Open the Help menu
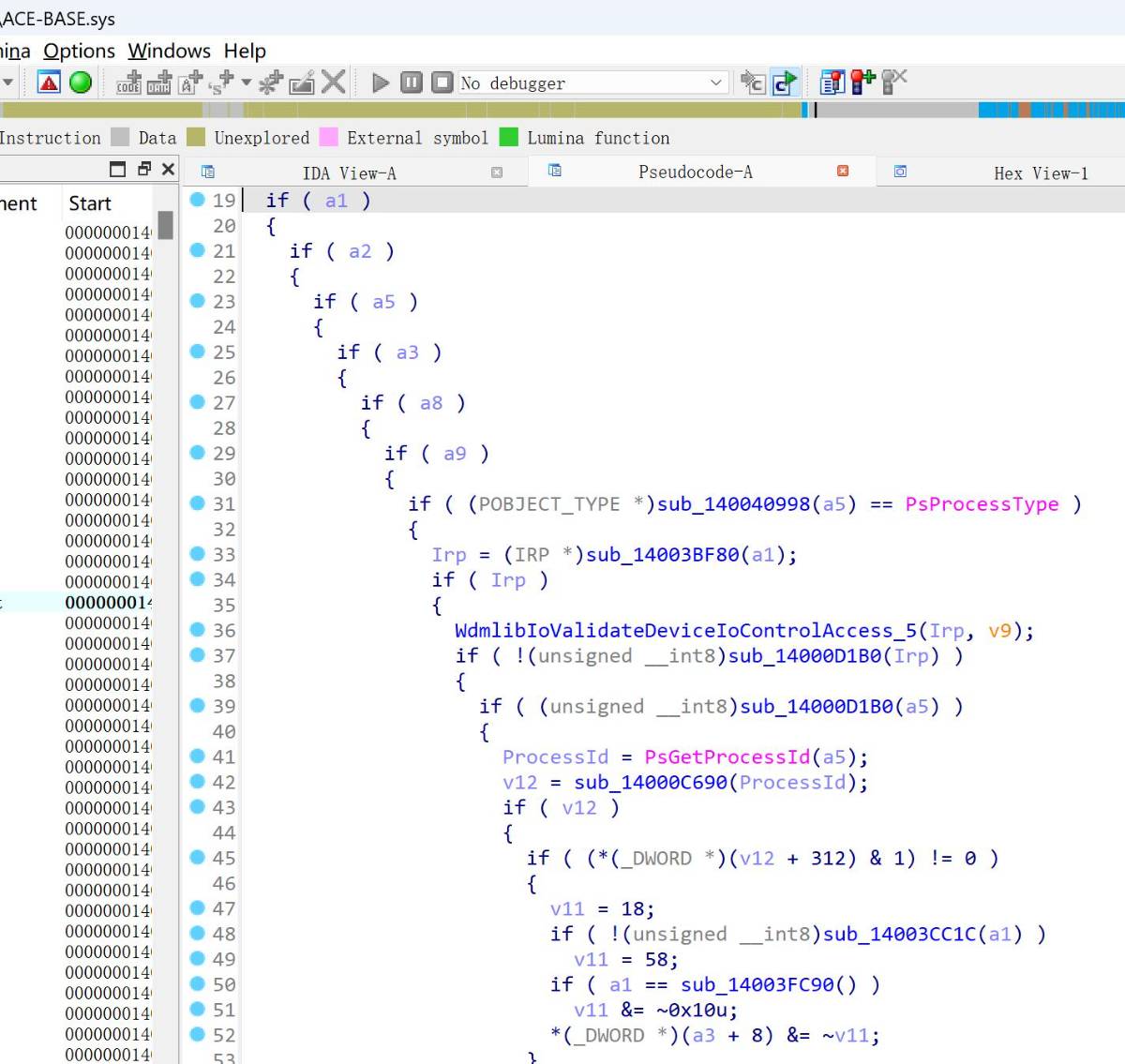1125x1064 pixels. (245, 51)
